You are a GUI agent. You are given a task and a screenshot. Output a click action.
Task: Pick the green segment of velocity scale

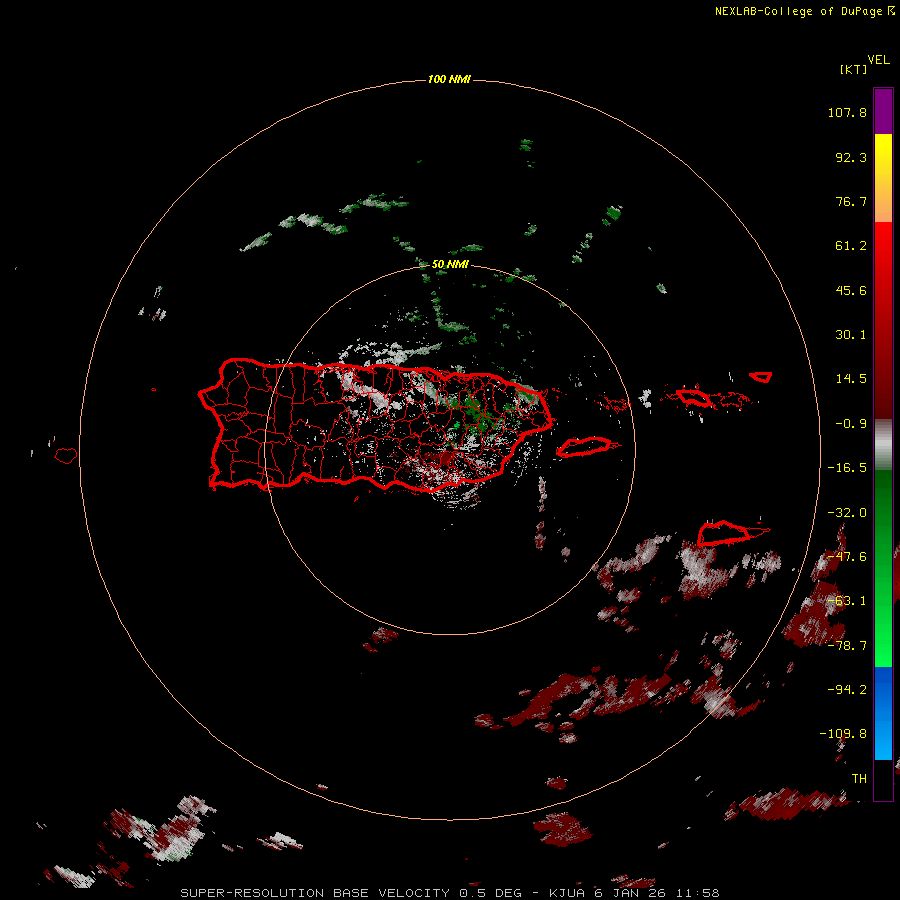[883, 568]
